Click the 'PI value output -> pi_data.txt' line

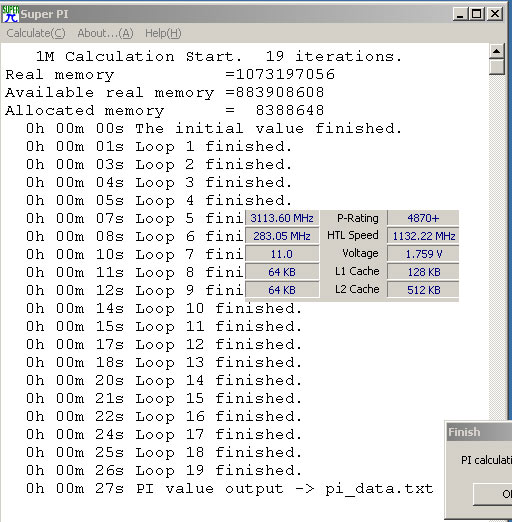point(230,489)
